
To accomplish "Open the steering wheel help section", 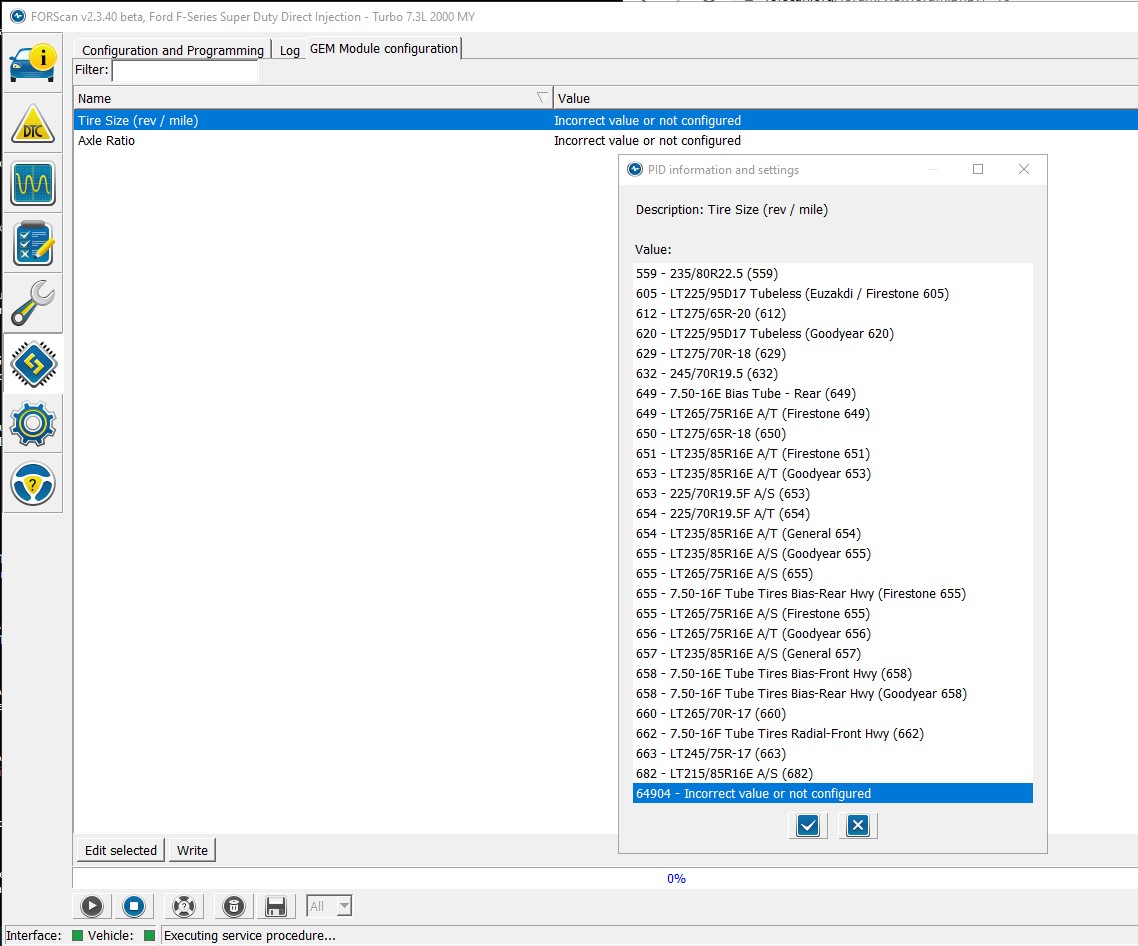I will click(x=33, y=484).
